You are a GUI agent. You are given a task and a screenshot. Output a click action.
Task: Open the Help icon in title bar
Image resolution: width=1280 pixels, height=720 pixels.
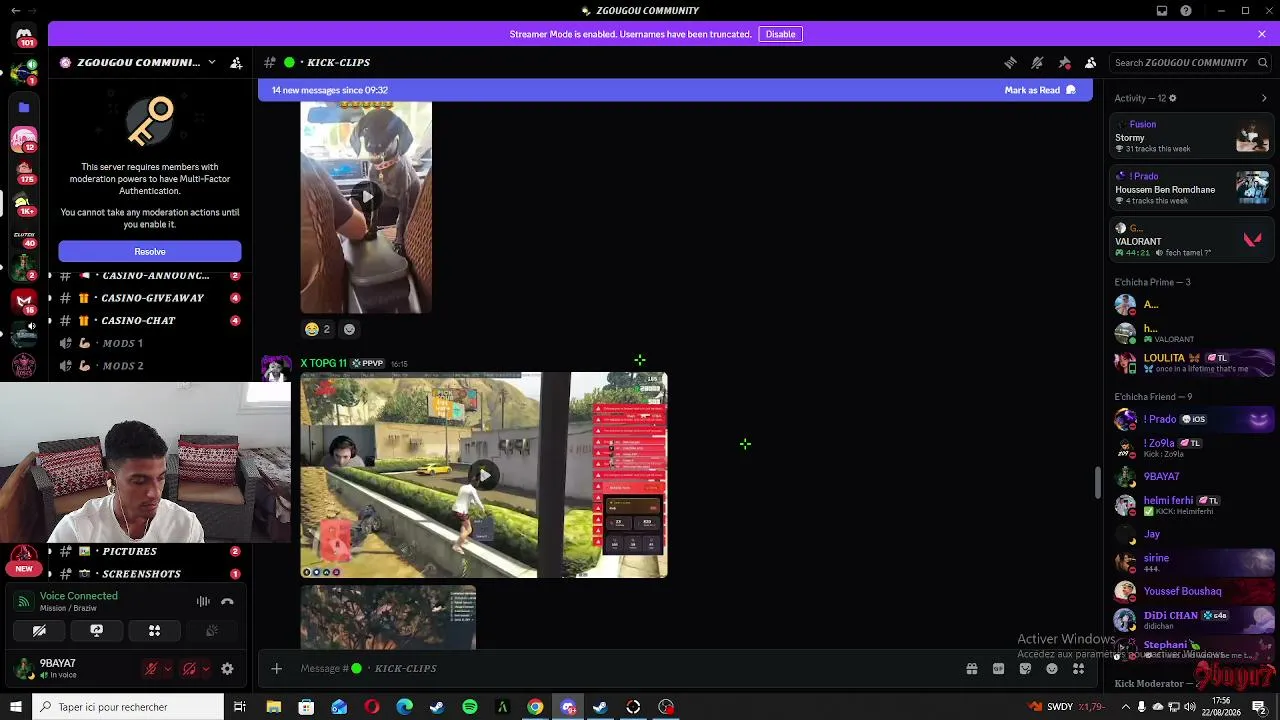click(x=1186, y=11)
